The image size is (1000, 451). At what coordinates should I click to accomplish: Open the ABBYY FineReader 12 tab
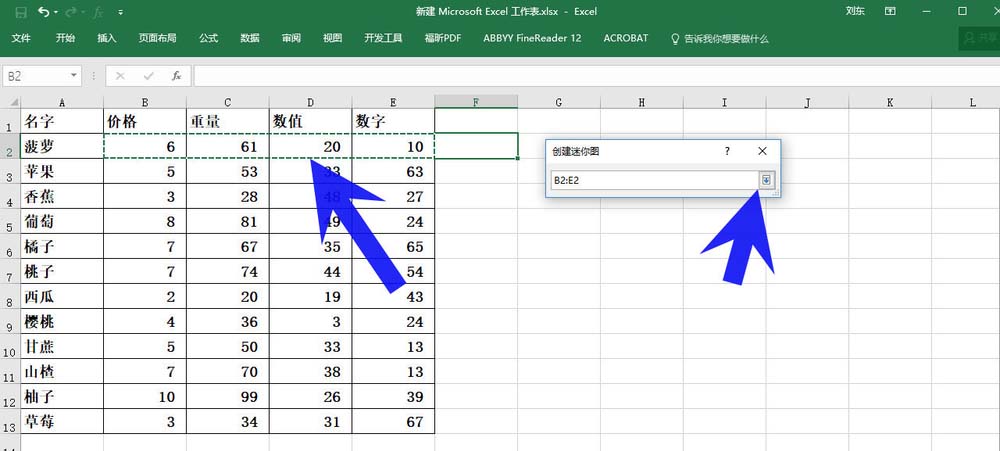click(533, 38)
